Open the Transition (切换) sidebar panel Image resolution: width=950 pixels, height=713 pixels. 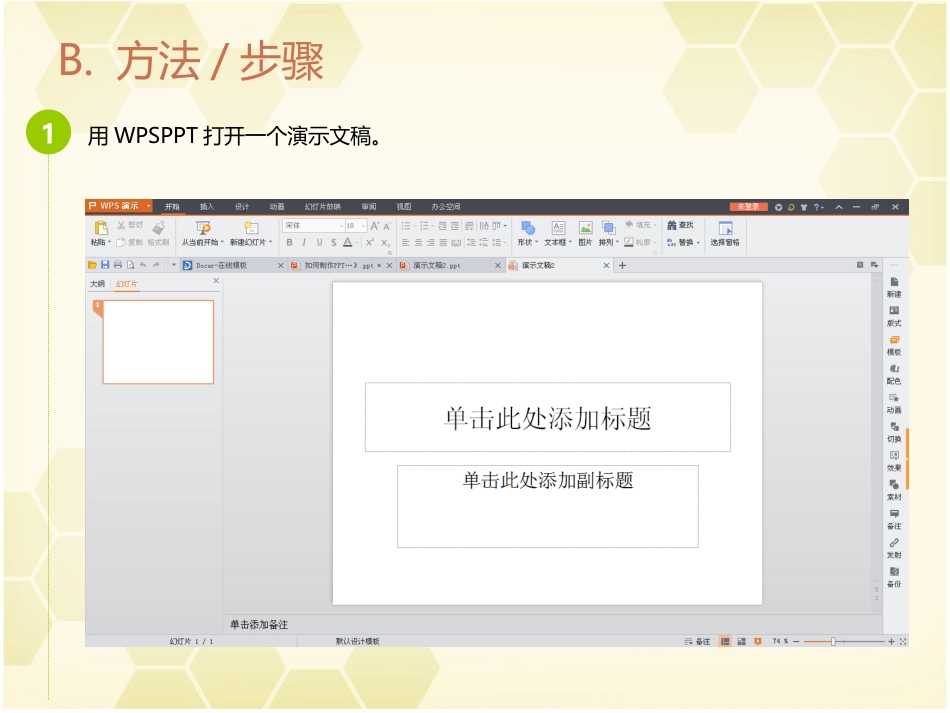click(894, 433)
